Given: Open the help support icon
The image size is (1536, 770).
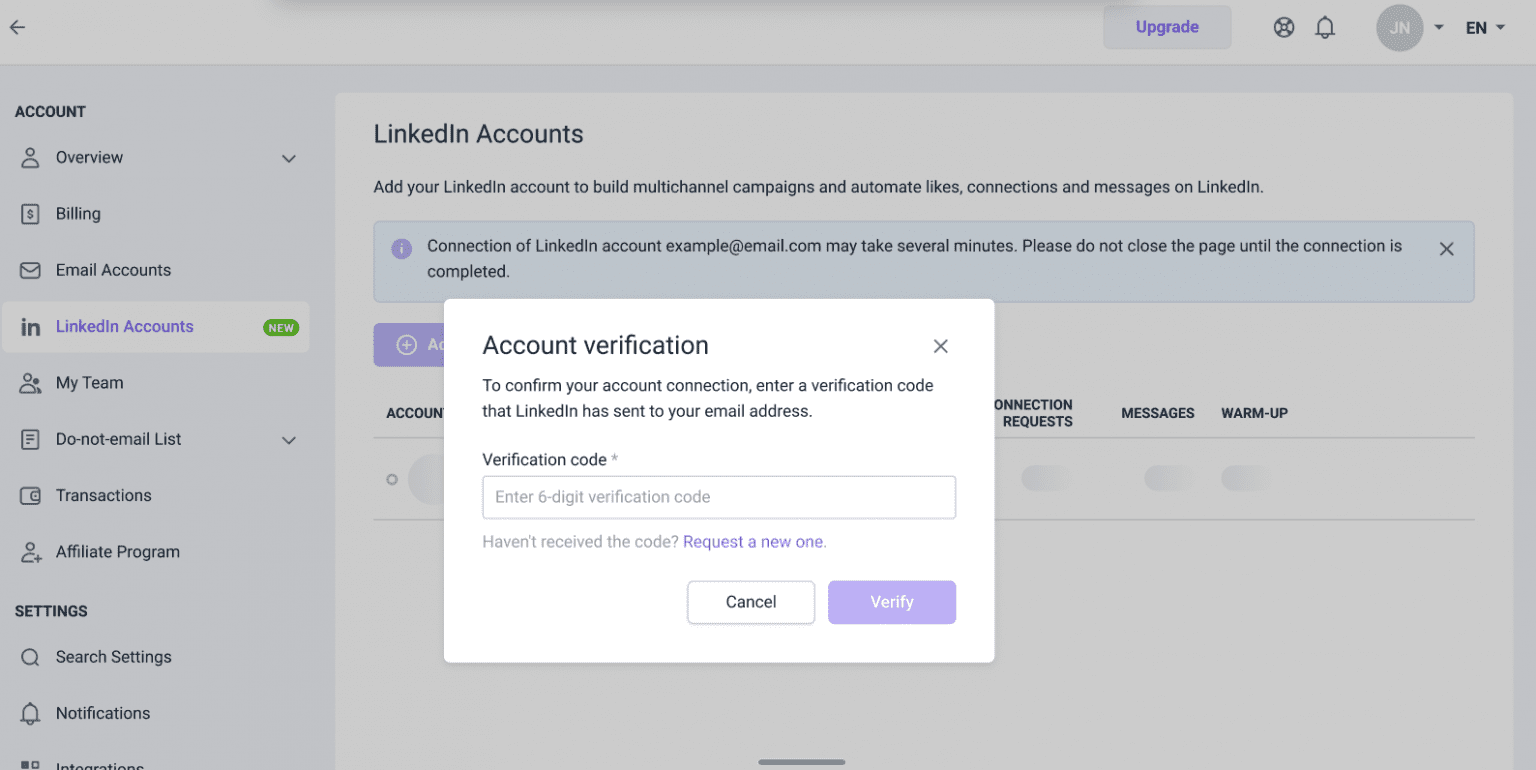Looking at the screenshot, I should pyautogui.click(x=1284, y=27).
